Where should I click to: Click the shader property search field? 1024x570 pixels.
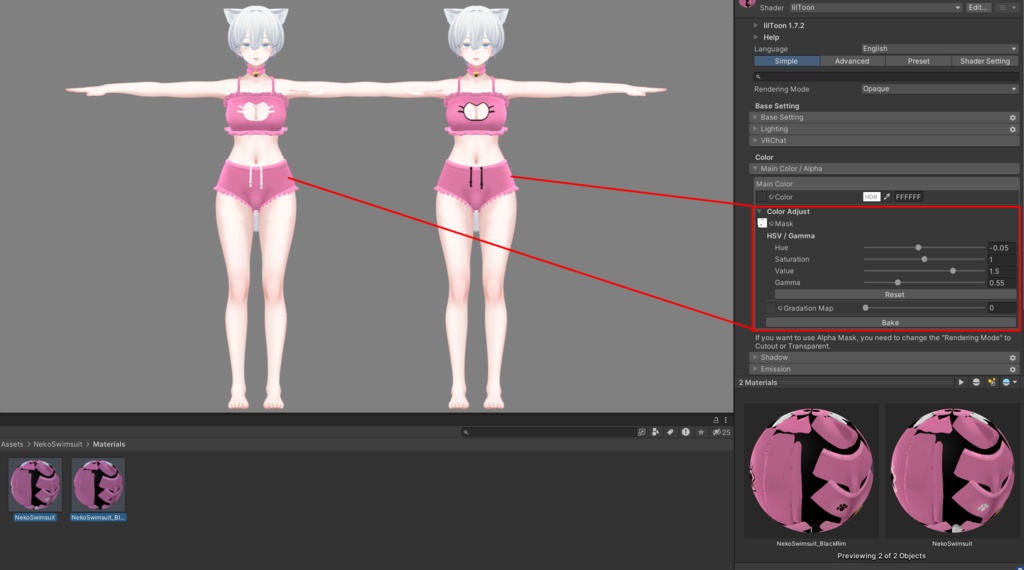pyautogui.click(x=886, y=76)
